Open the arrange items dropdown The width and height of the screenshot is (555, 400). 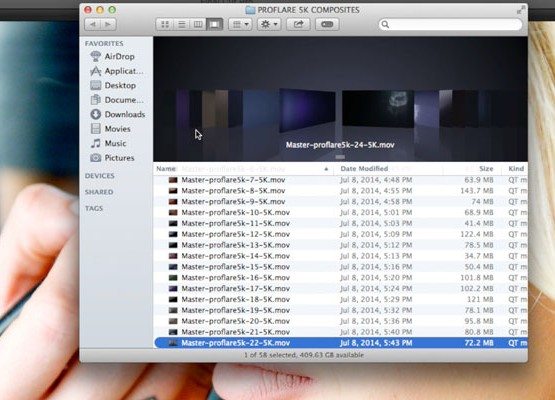click(x=240, y=24)
